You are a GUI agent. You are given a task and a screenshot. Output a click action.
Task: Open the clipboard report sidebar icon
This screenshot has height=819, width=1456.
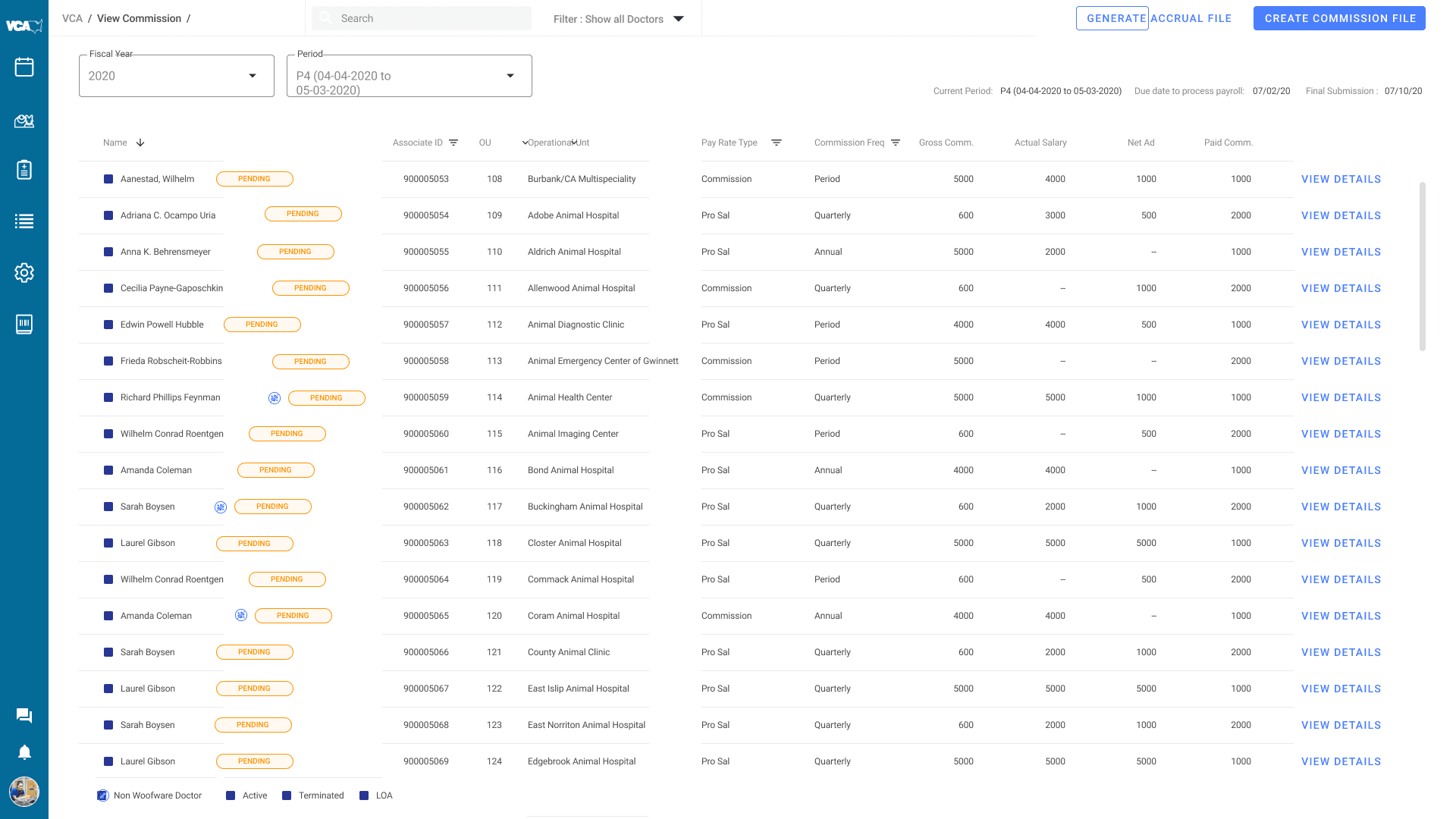coord(24,170)
